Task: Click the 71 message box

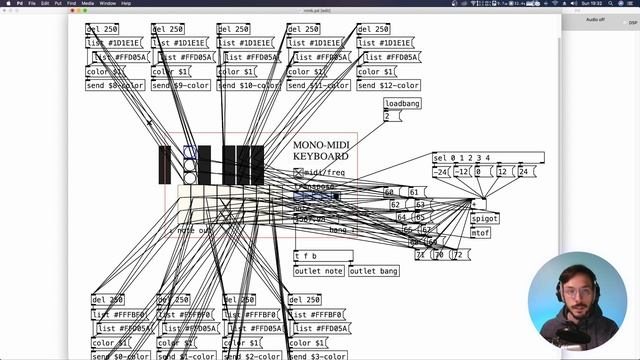Action: [423, 255]
